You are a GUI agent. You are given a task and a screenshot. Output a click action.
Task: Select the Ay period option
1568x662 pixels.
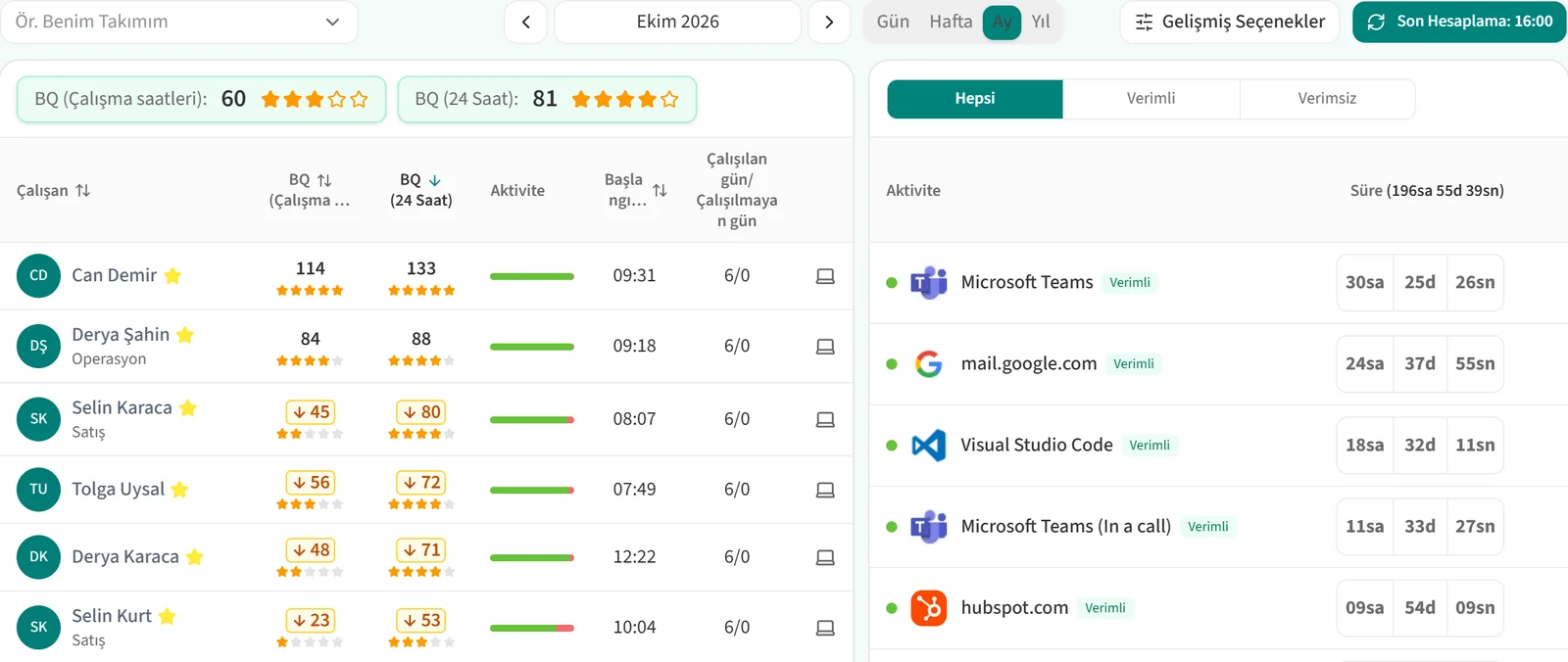(x=1002, y=22)
